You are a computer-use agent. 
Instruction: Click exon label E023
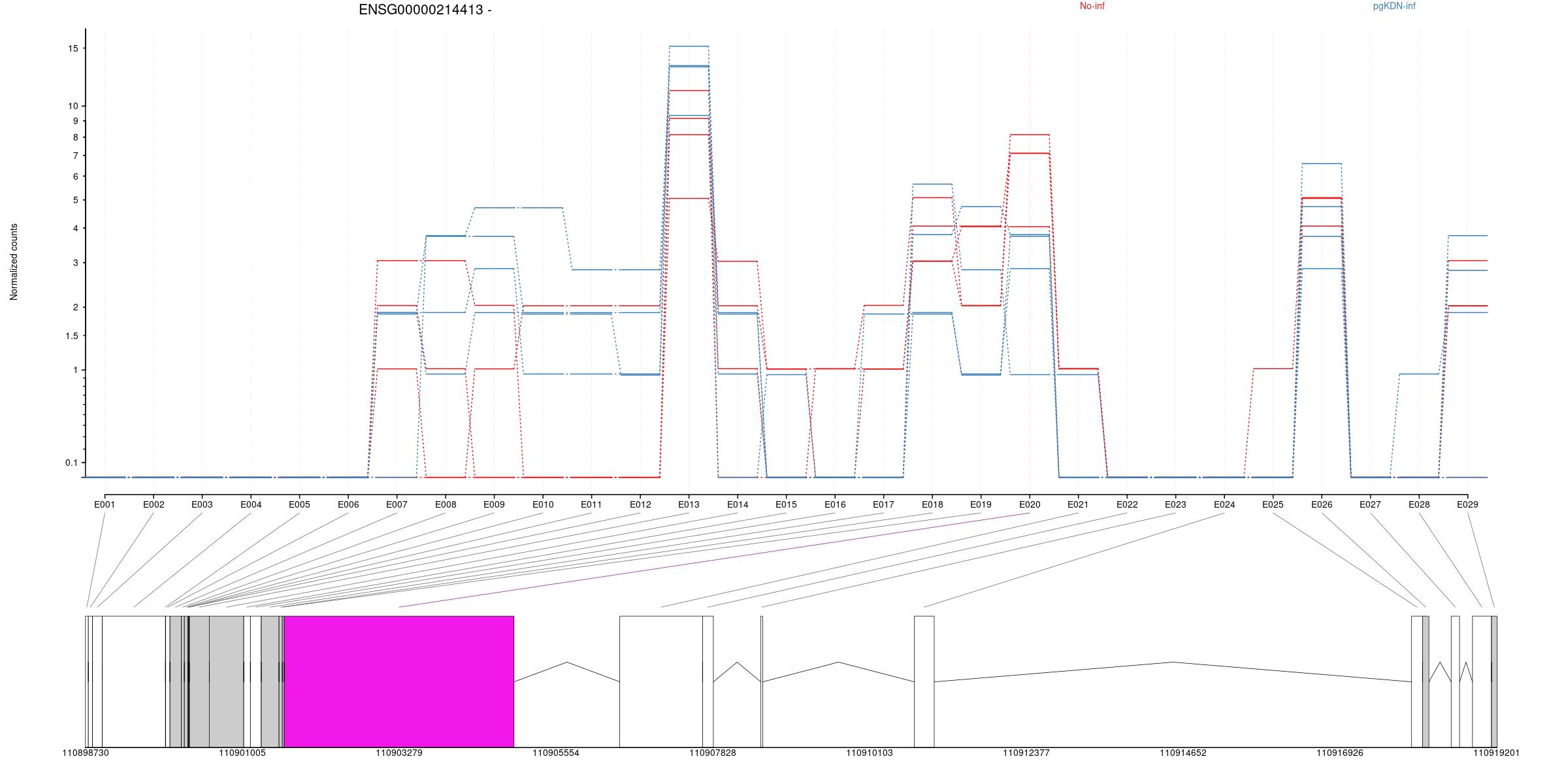(1175, 504)
